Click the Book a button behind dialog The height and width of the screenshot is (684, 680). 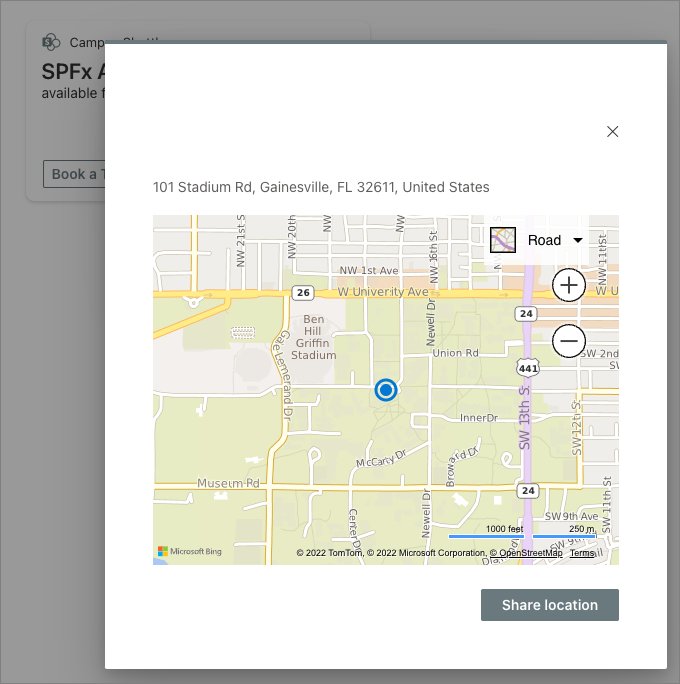[x=74, y=174]
